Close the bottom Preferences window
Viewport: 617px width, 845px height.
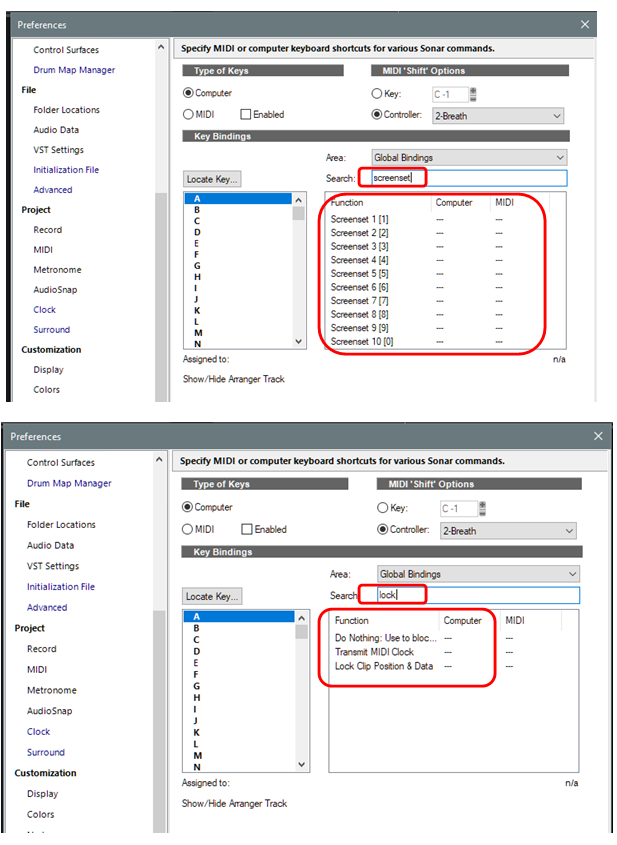coord(598,436)
